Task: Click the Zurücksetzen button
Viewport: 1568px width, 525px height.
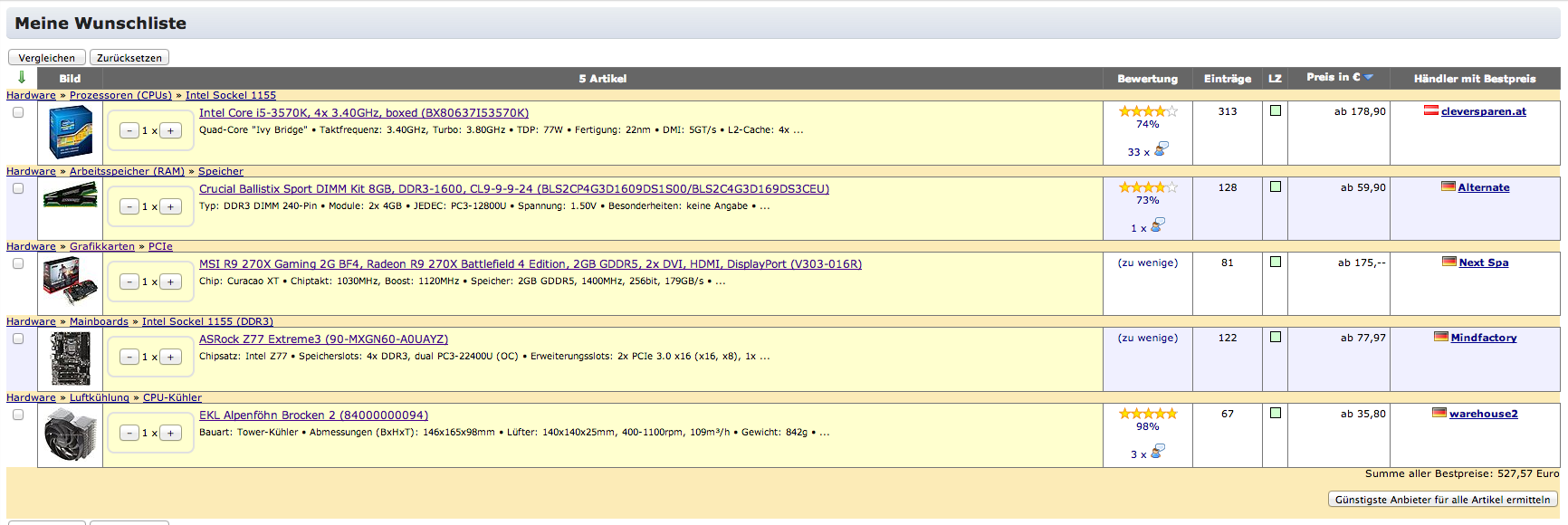Action: point(129,57)
